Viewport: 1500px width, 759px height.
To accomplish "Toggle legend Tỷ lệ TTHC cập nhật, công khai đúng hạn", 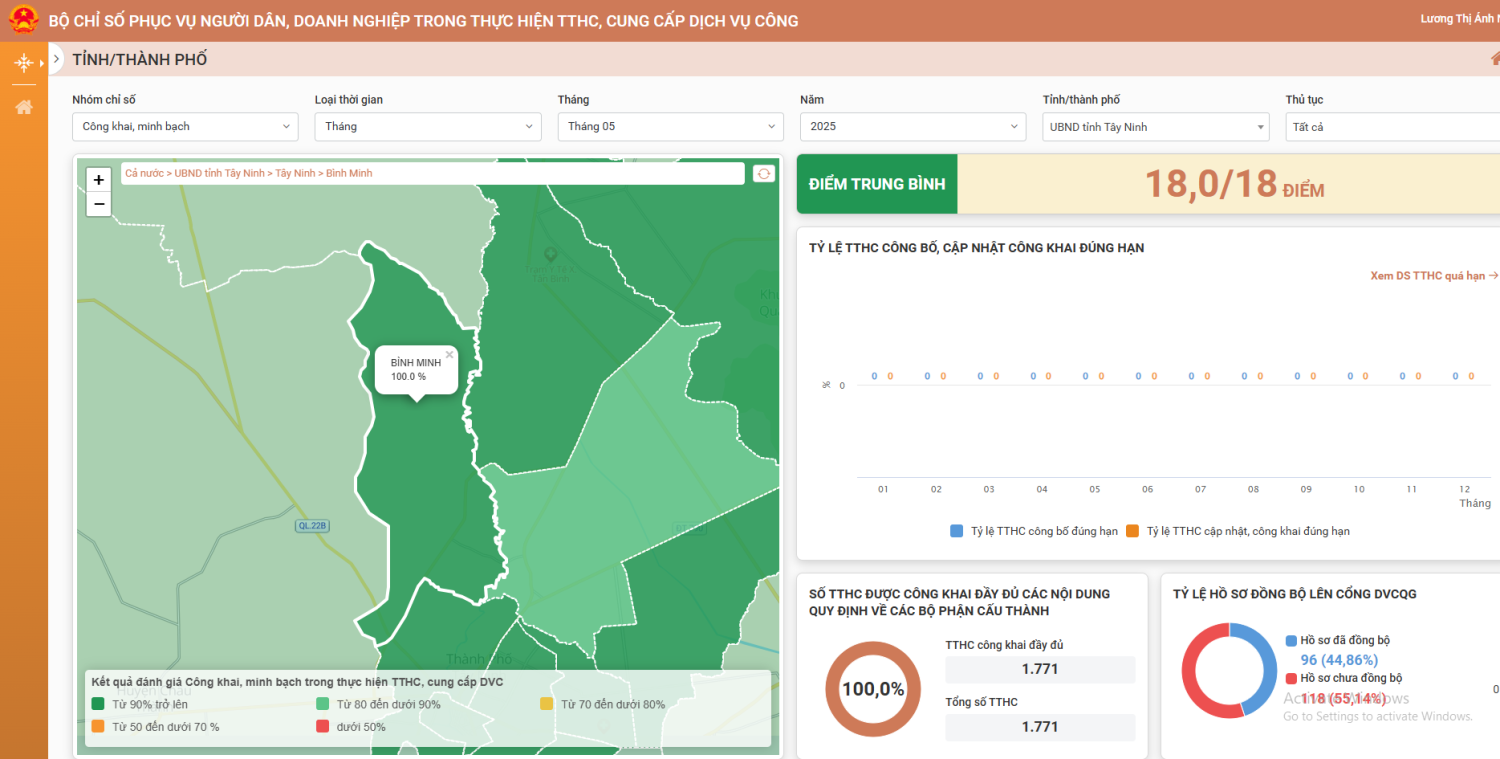I will pos(1238,531).
